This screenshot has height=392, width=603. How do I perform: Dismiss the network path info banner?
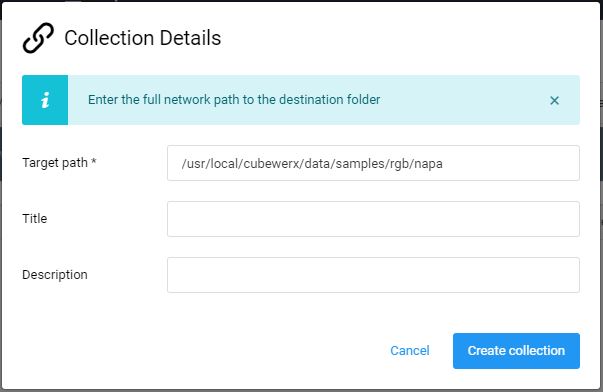(554, 100)
